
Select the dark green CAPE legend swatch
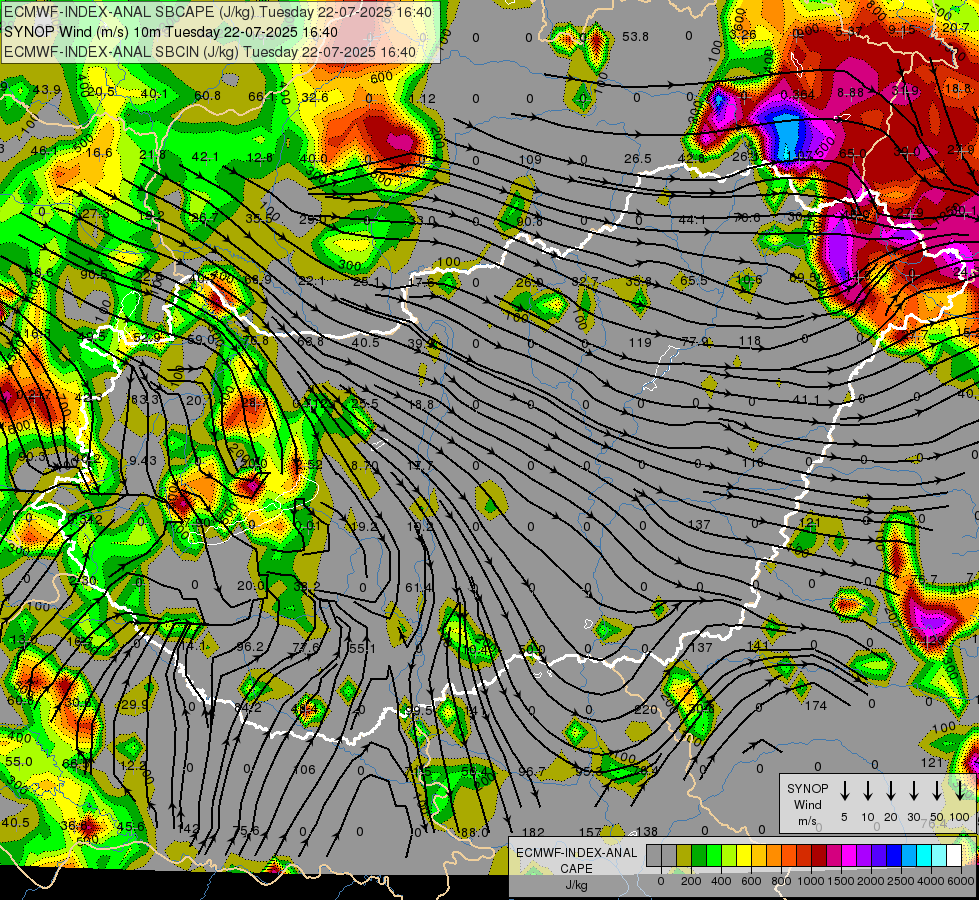(699, 855)
